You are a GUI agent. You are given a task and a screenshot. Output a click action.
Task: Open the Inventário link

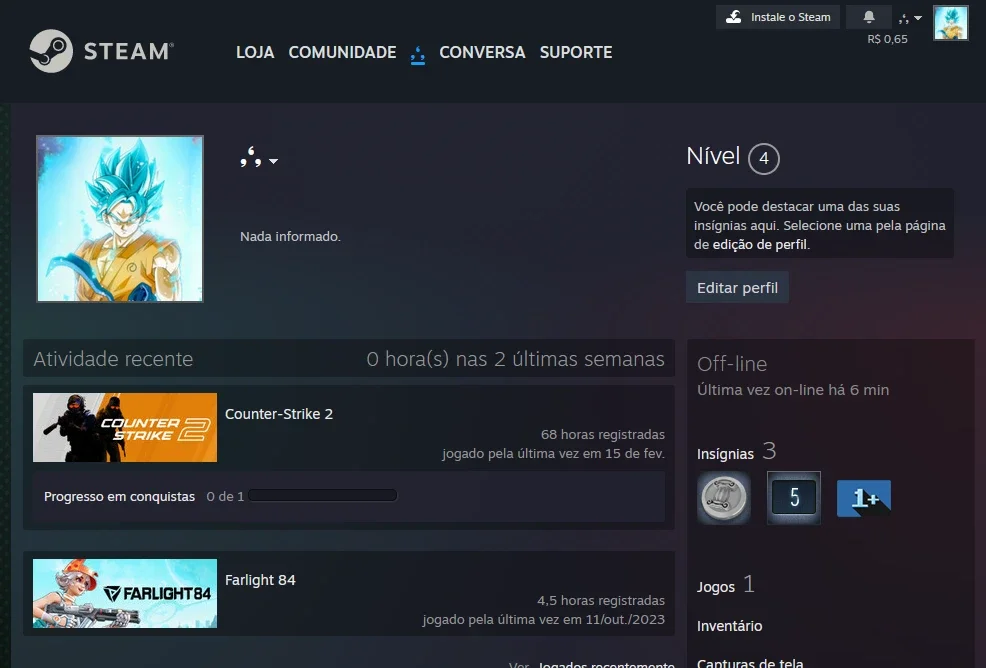coord(729,626)
